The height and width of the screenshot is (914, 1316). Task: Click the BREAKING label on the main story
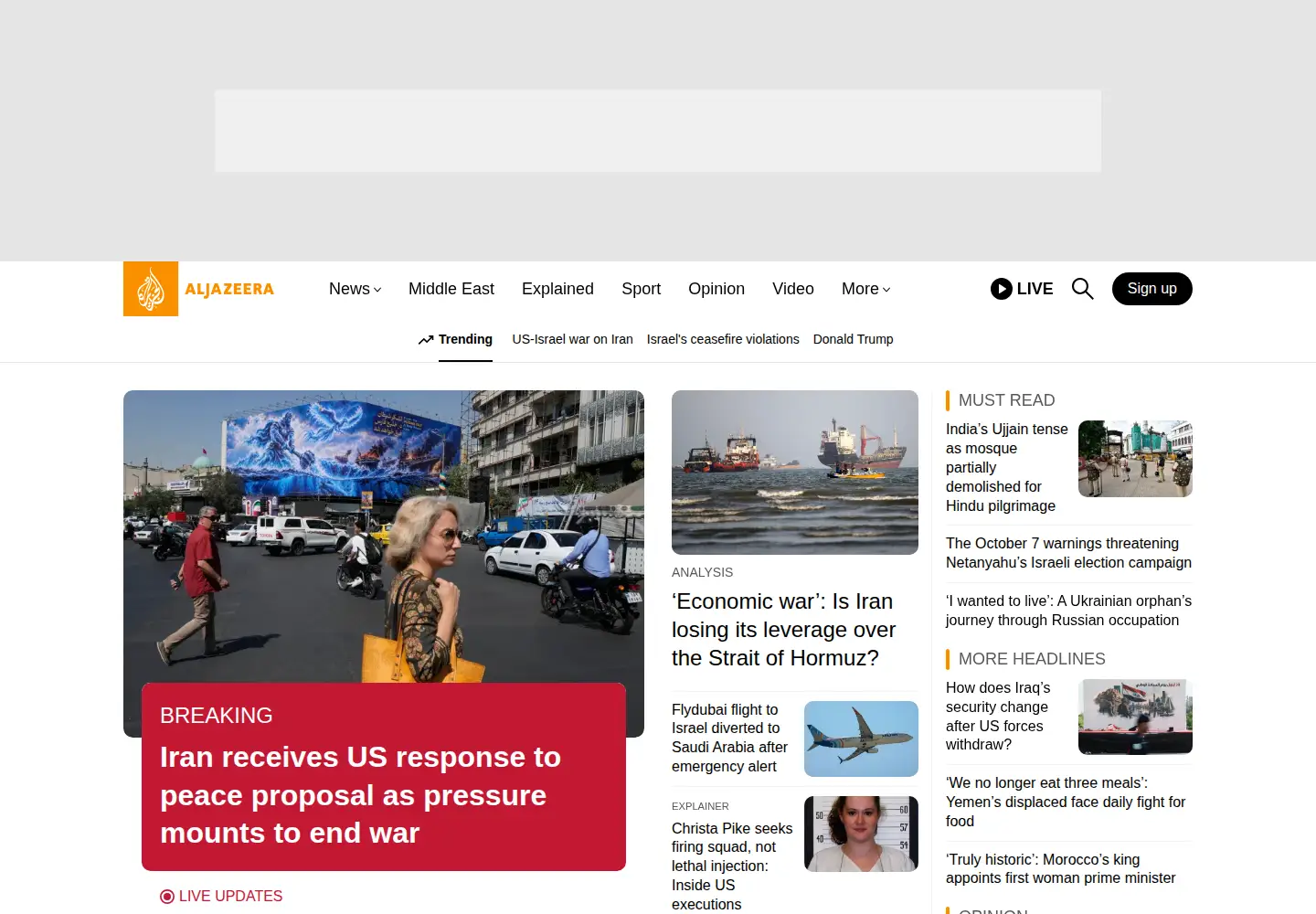pos(217,715)
